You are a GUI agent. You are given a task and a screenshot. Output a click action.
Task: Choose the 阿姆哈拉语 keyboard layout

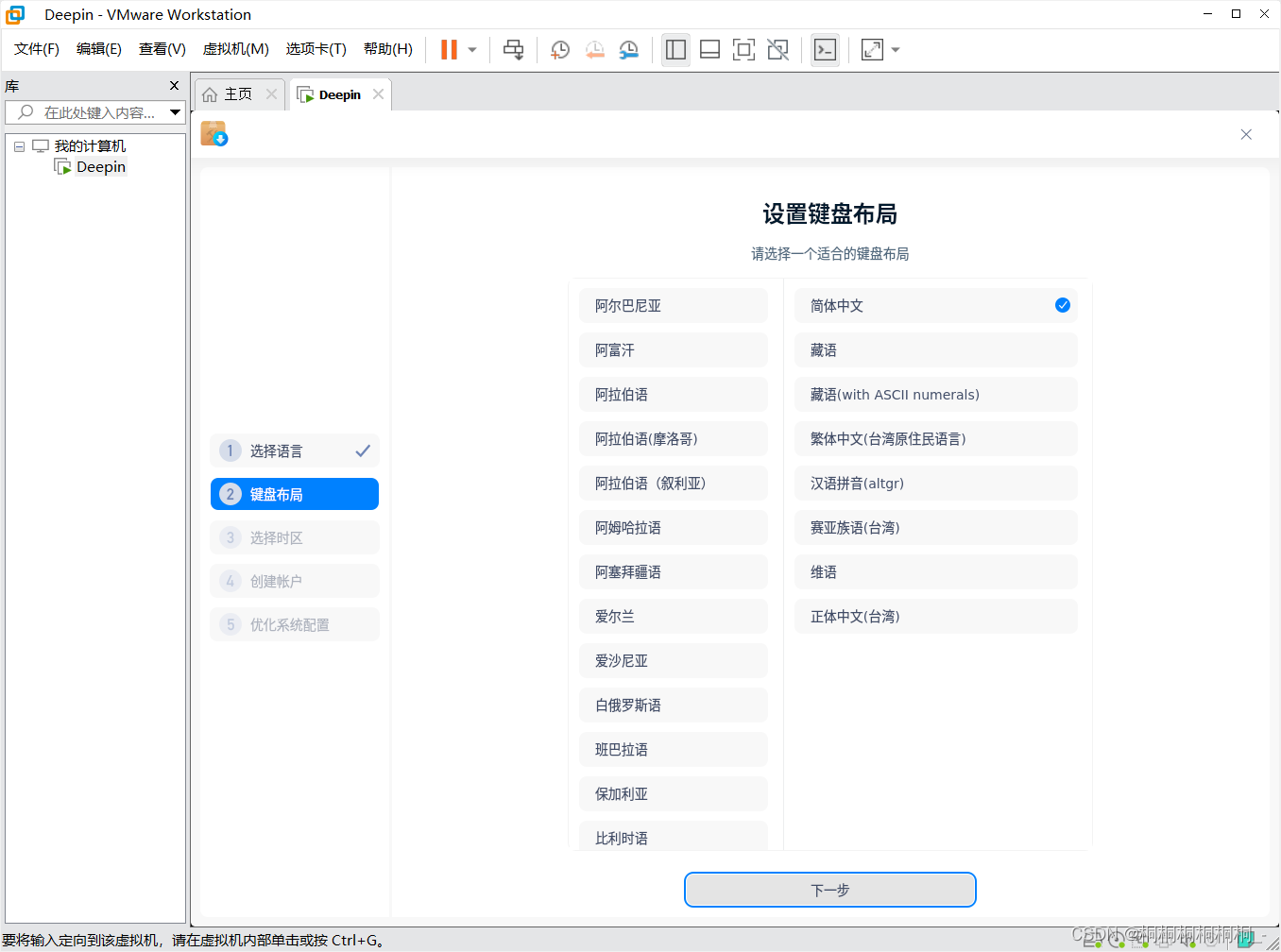point(674,527)
